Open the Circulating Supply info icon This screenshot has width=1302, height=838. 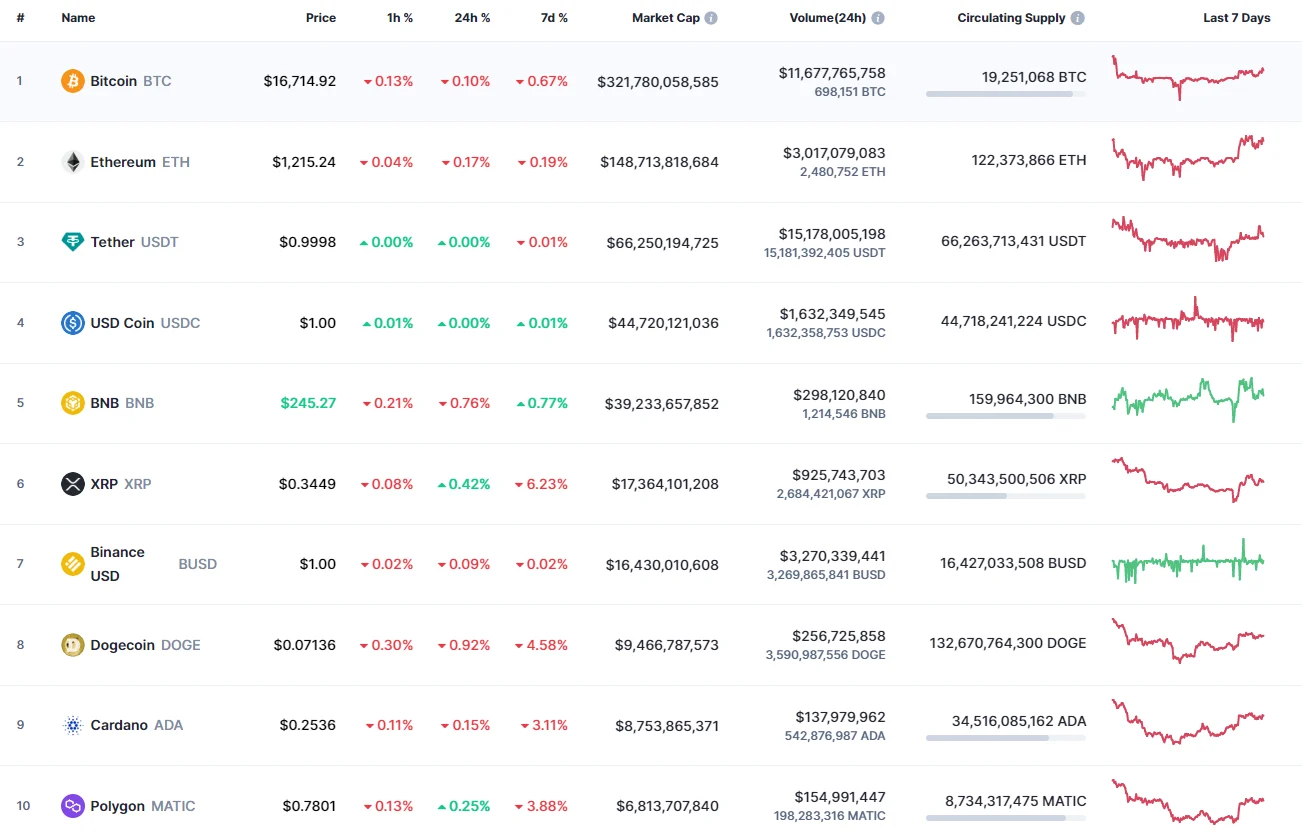tap(1076, 17)
